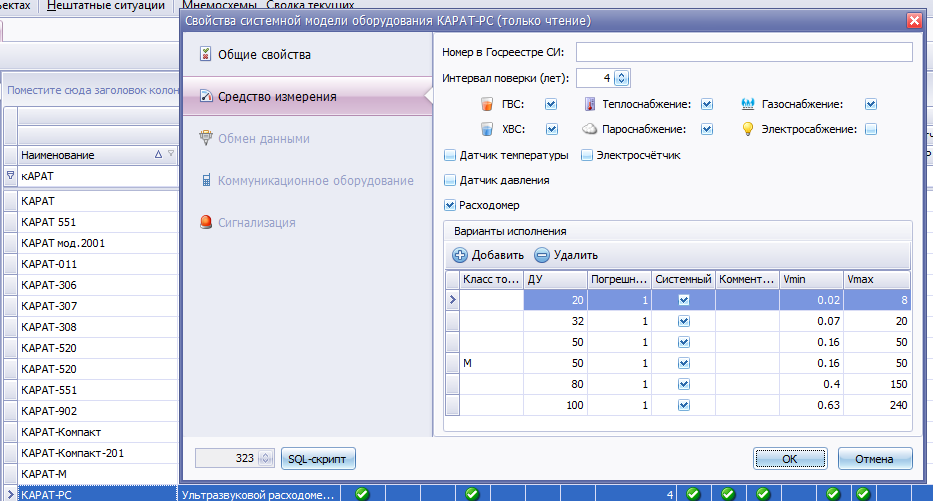Open the Обмен данными section
Image resolution: width=933 pixels, height=501 pixels.
point(308,138)
